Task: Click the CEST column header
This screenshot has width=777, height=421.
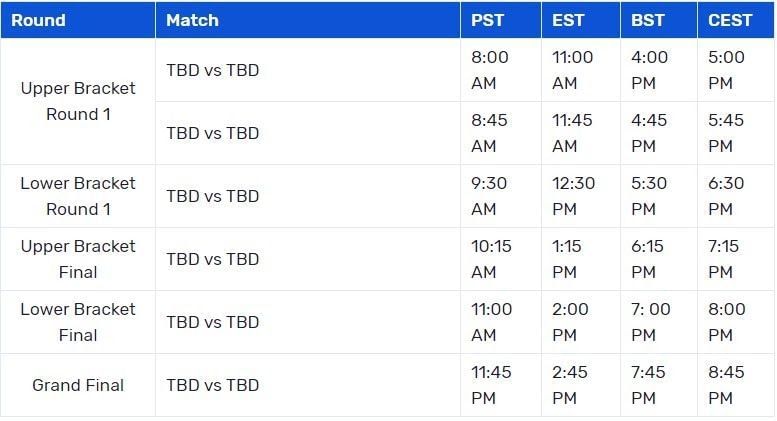Action: tap(731, 20)
